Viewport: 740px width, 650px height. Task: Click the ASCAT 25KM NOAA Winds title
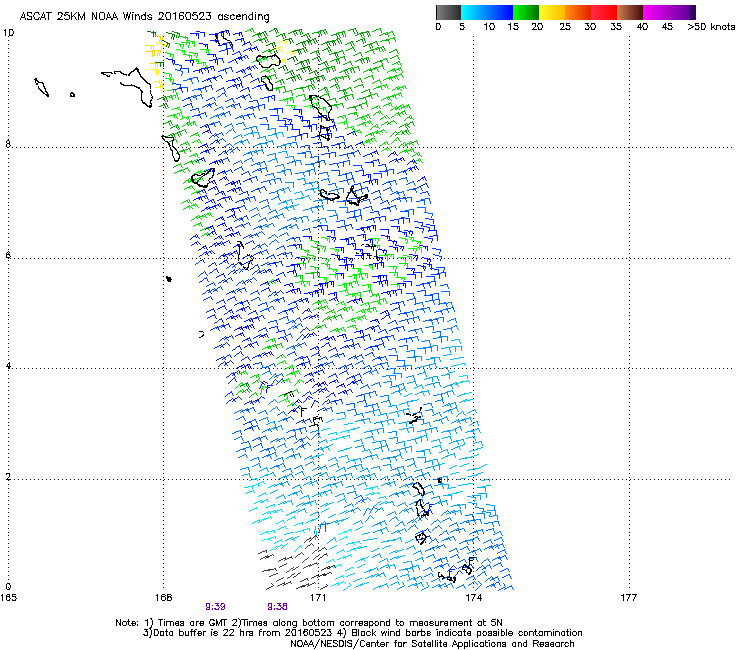144,16
